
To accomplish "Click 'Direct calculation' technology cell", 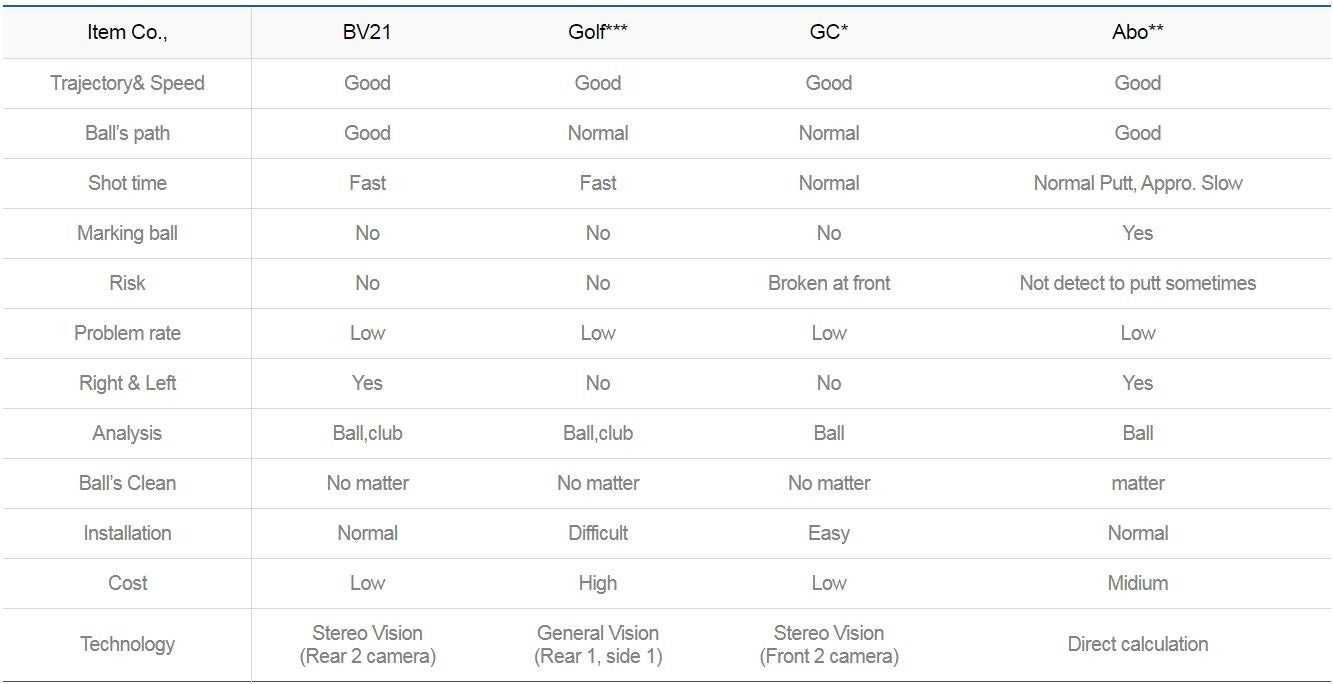I will click(x=1137, y=644).
